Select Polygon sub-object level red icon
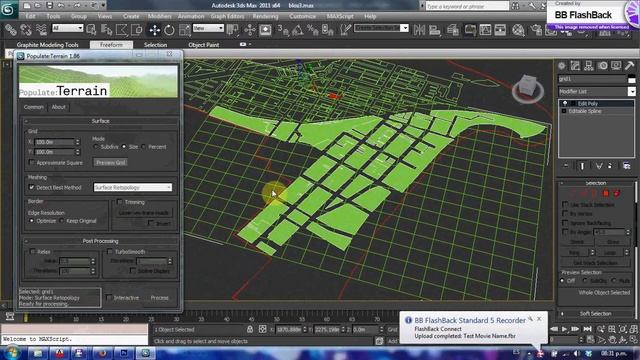Image resolution: width=640 pixels, height=360 pixels. (x=606, y=193)
